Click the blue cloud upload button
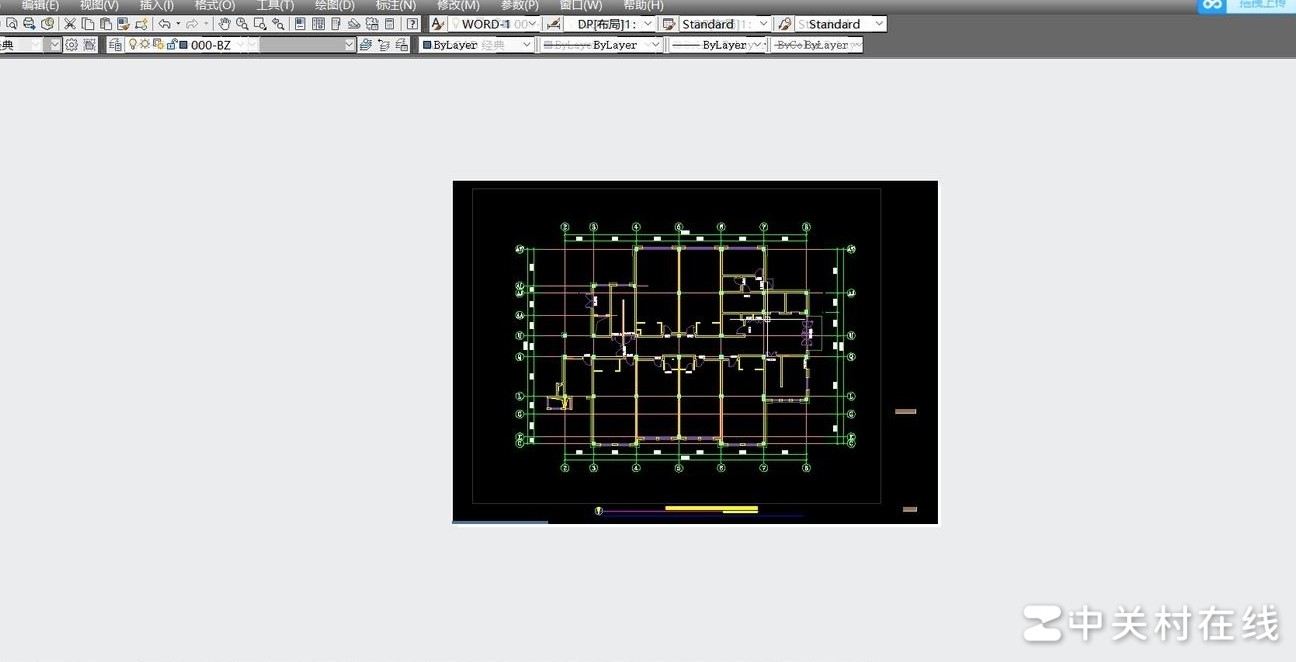 (1213, 5)
